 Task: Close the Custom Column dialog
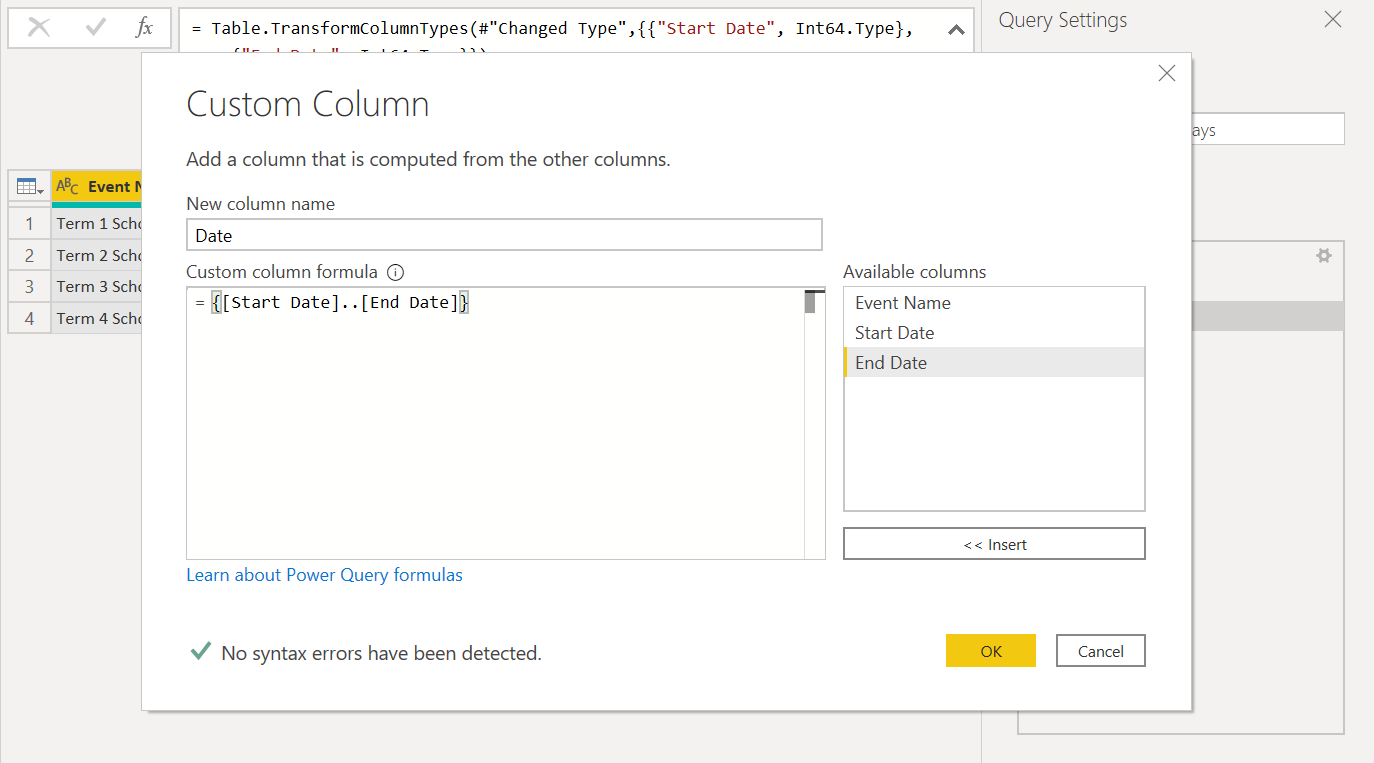1166,73
